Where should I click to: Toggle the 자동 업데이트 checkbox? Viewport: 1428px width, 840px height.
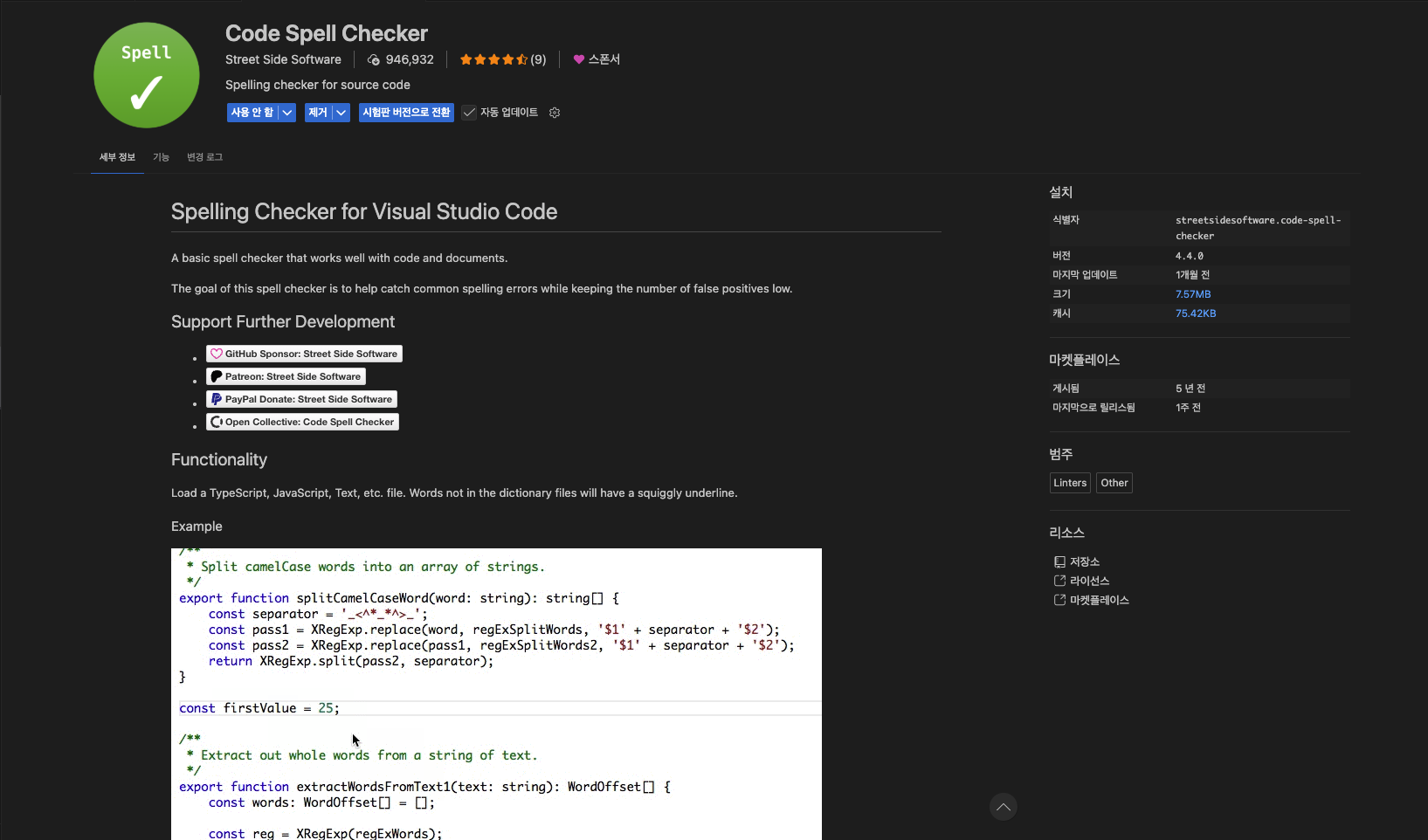469,112
